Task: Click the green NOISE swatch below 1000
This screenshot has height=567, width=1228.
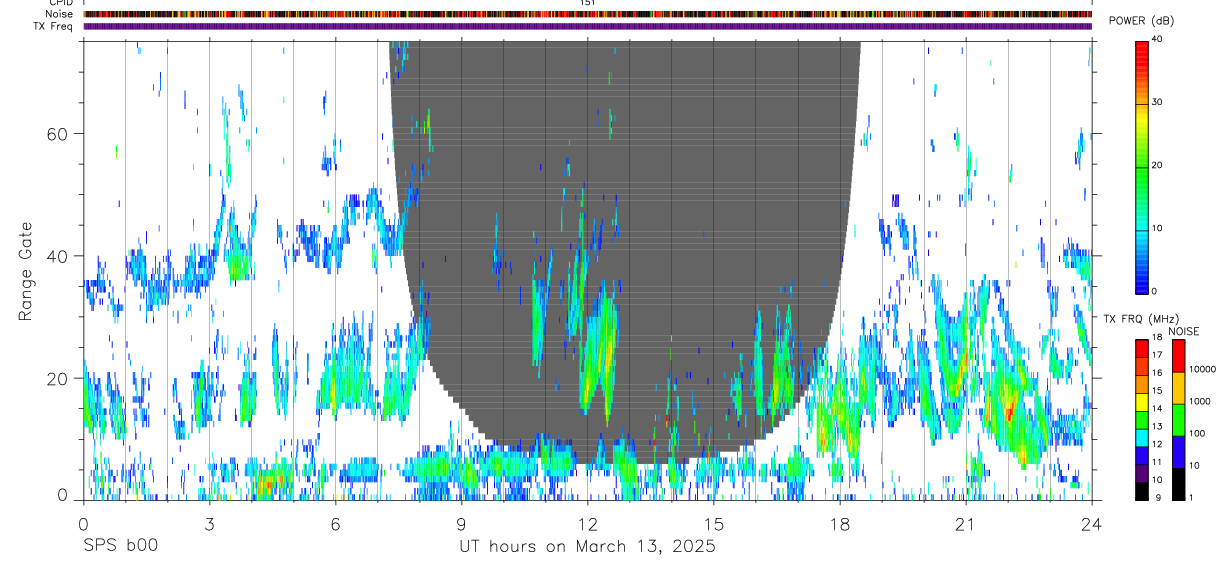Action: click(1178, 420)
